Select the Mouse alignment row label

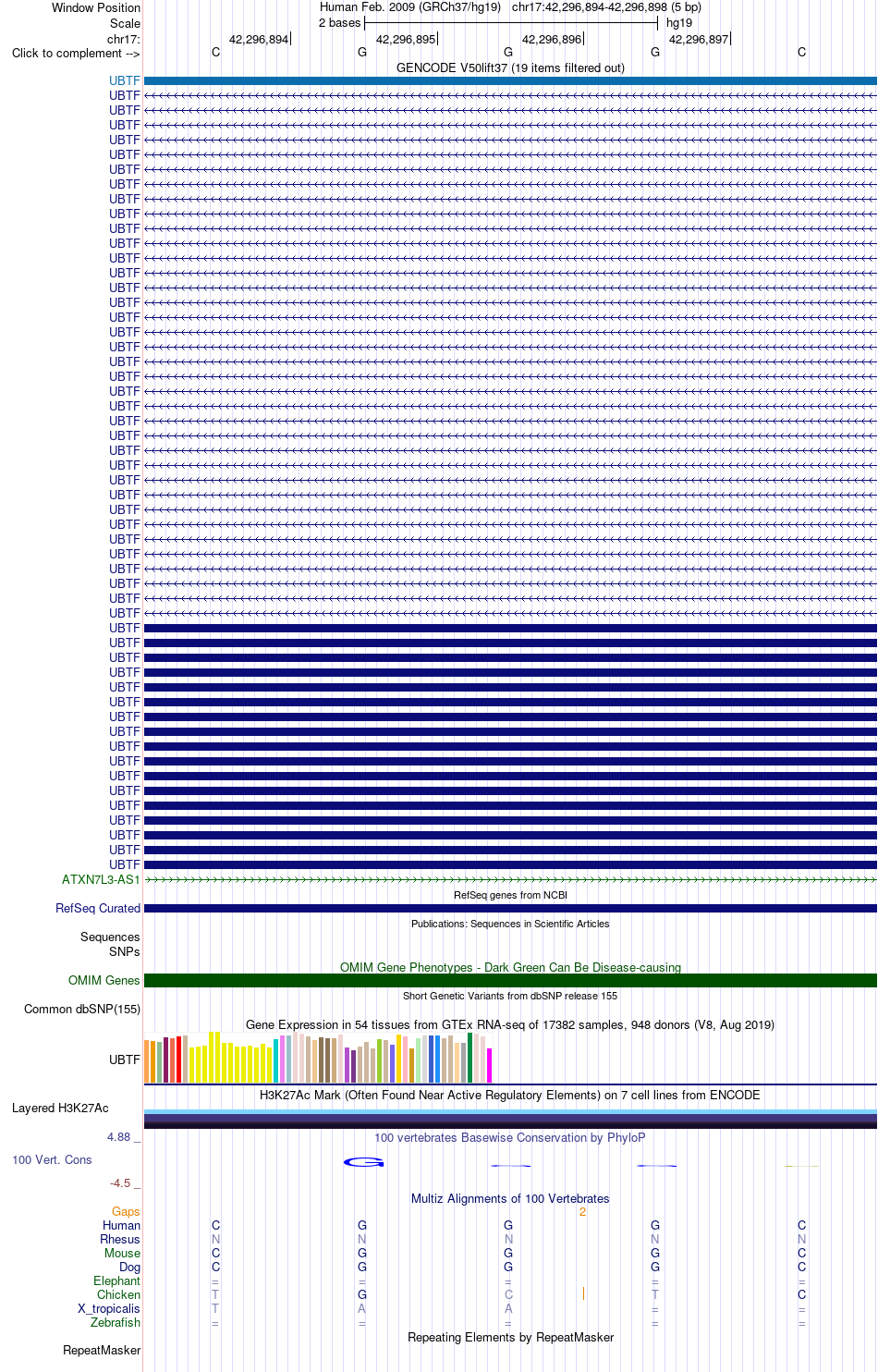[x=122, y=1253]
